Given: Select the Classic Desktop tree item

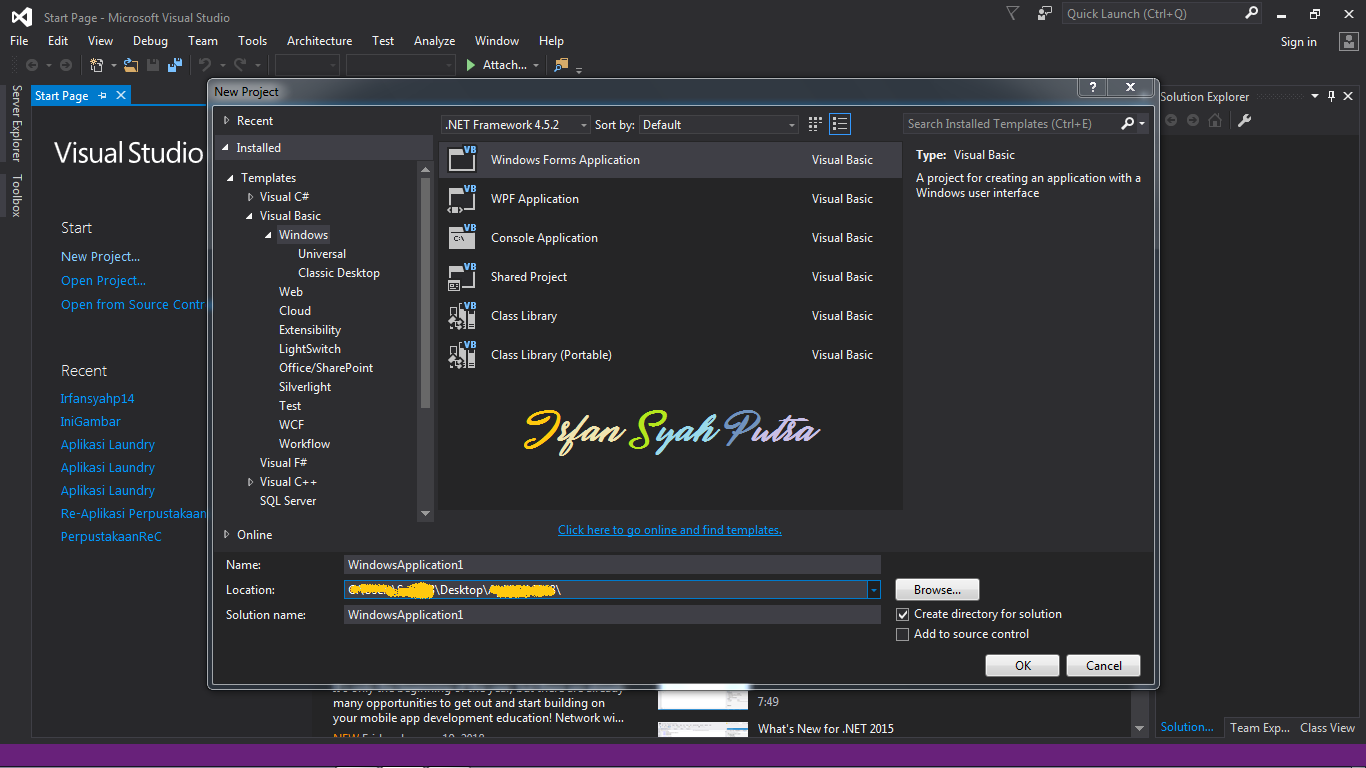Looking at the screenshot, I should 339,273.
